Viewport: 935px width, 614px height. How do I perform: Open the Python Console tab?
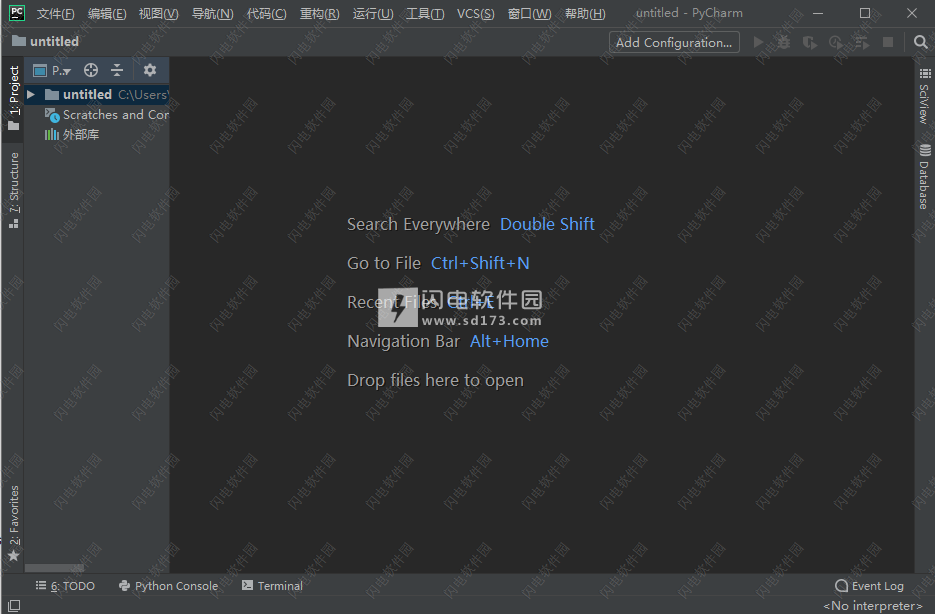click(x=169, y=586)
